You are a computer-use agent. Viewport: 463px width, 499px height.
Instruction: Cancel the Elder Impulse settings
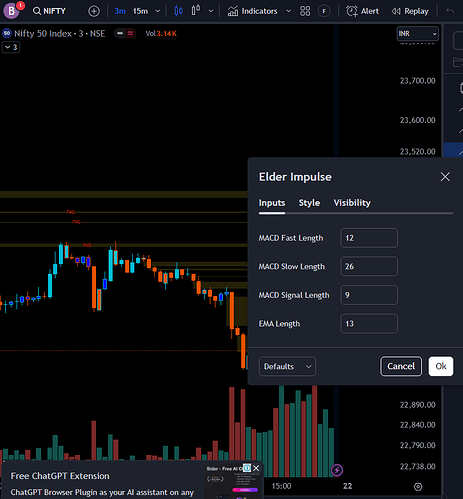point(401,366)
